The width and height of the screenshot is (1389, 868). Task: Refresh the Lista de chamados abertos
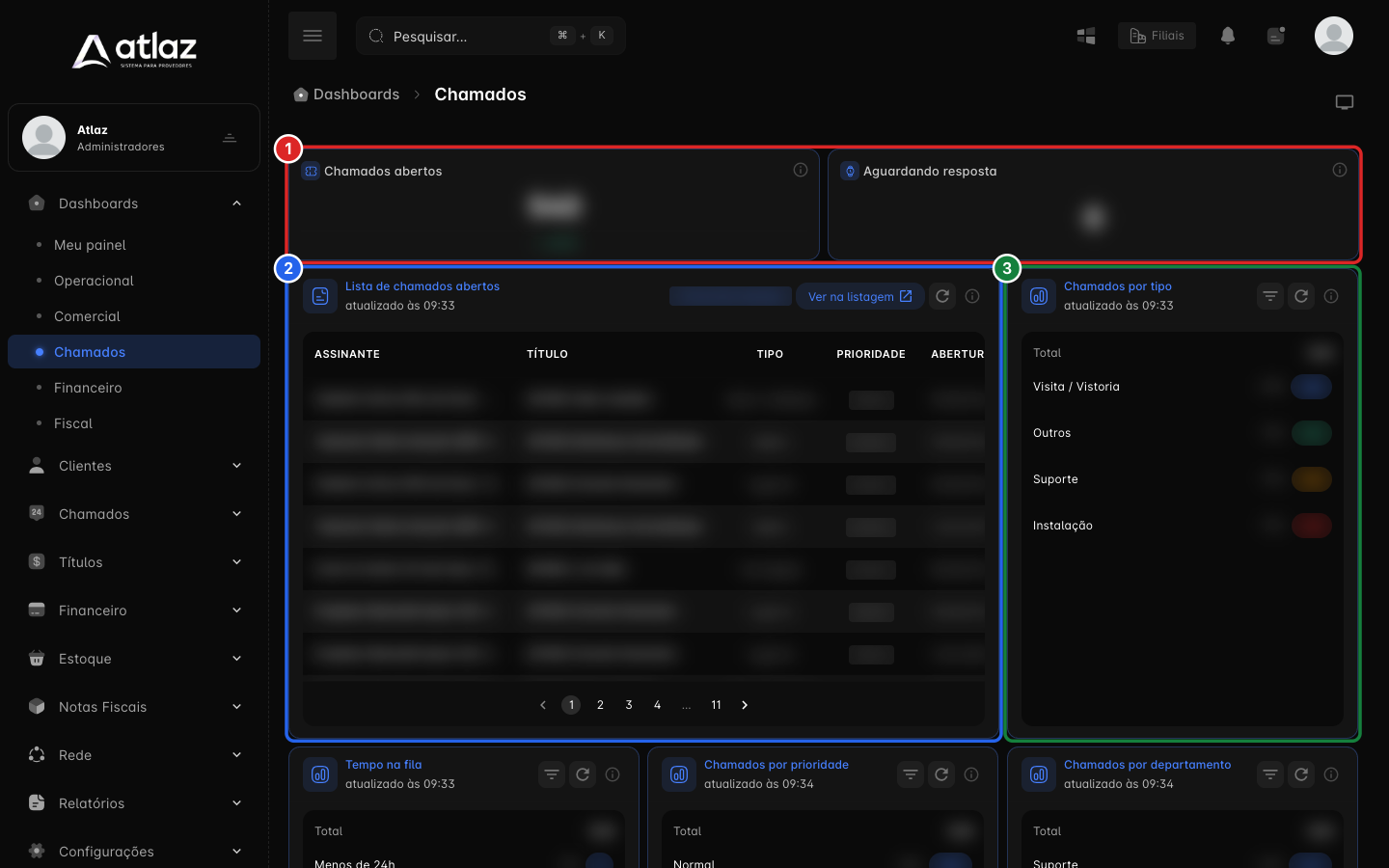point(942,296)
